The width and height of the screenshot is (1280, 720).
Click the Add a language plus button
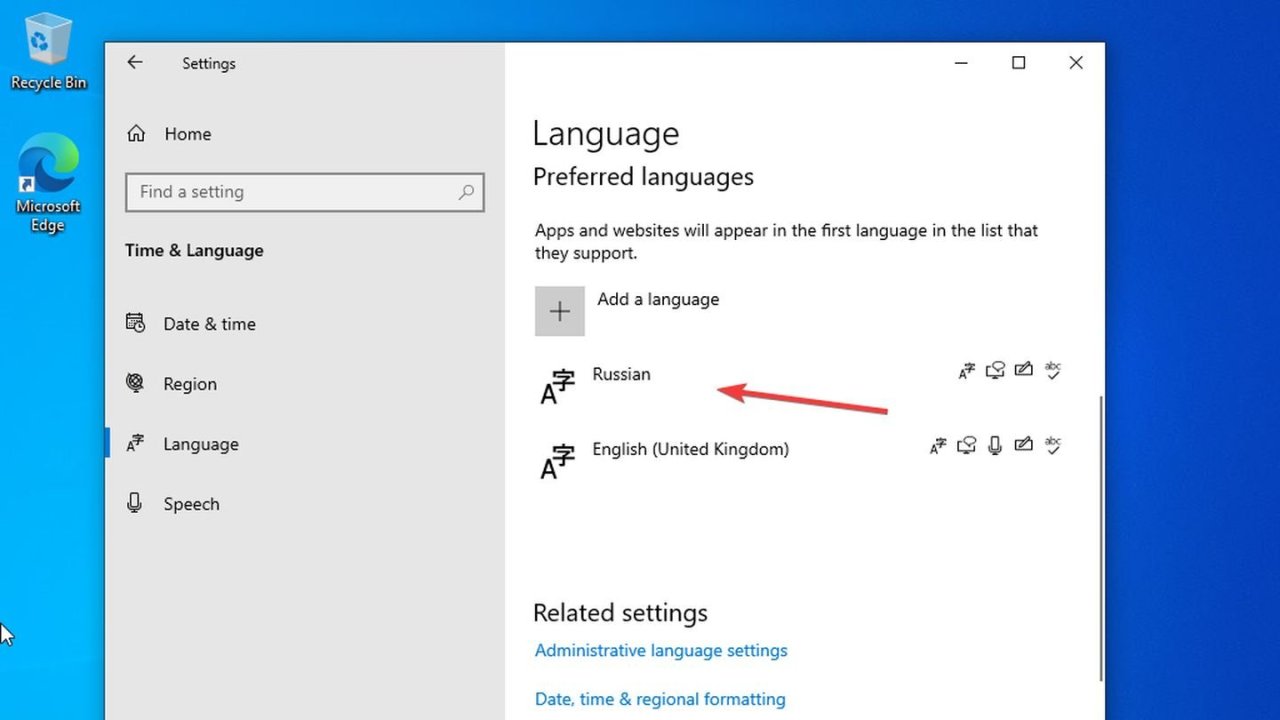pos(559,311)
